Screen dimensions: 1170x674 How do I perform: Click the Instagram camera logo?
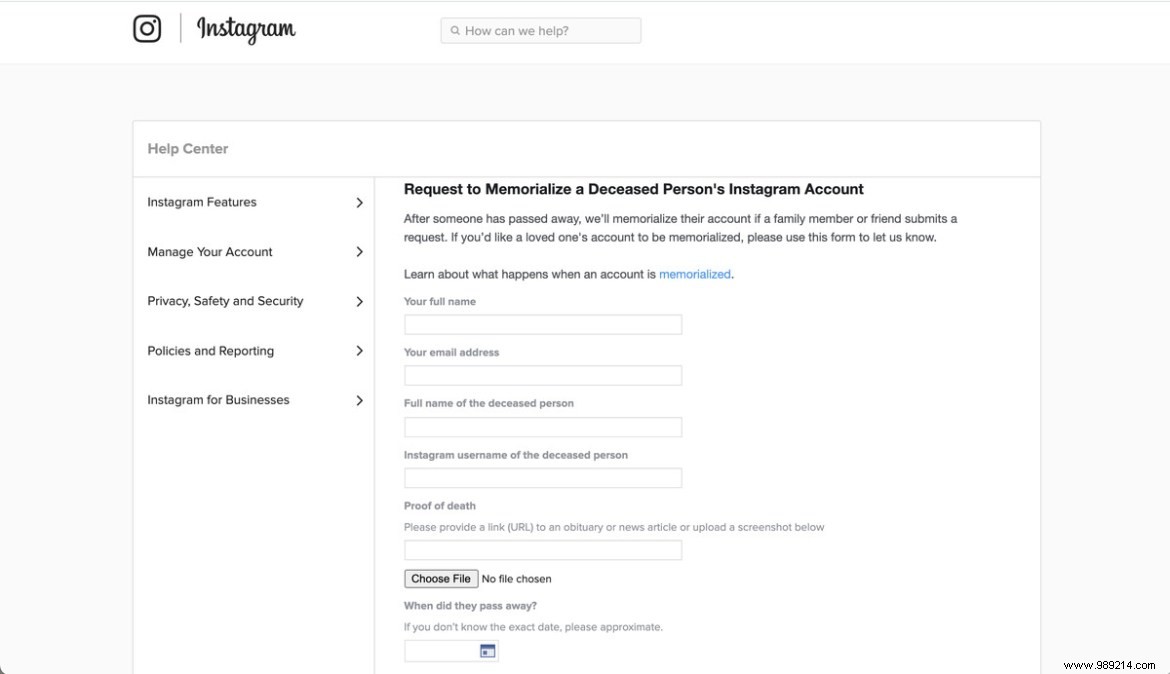(x=147, y=29)
